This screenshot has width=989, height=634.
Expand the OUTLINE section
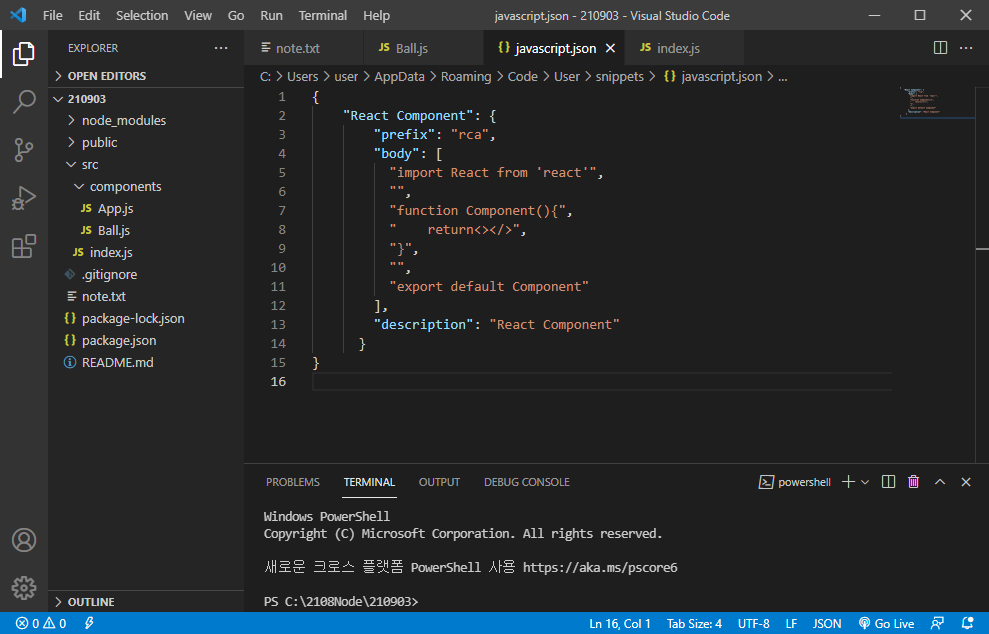tap(146, 602)
